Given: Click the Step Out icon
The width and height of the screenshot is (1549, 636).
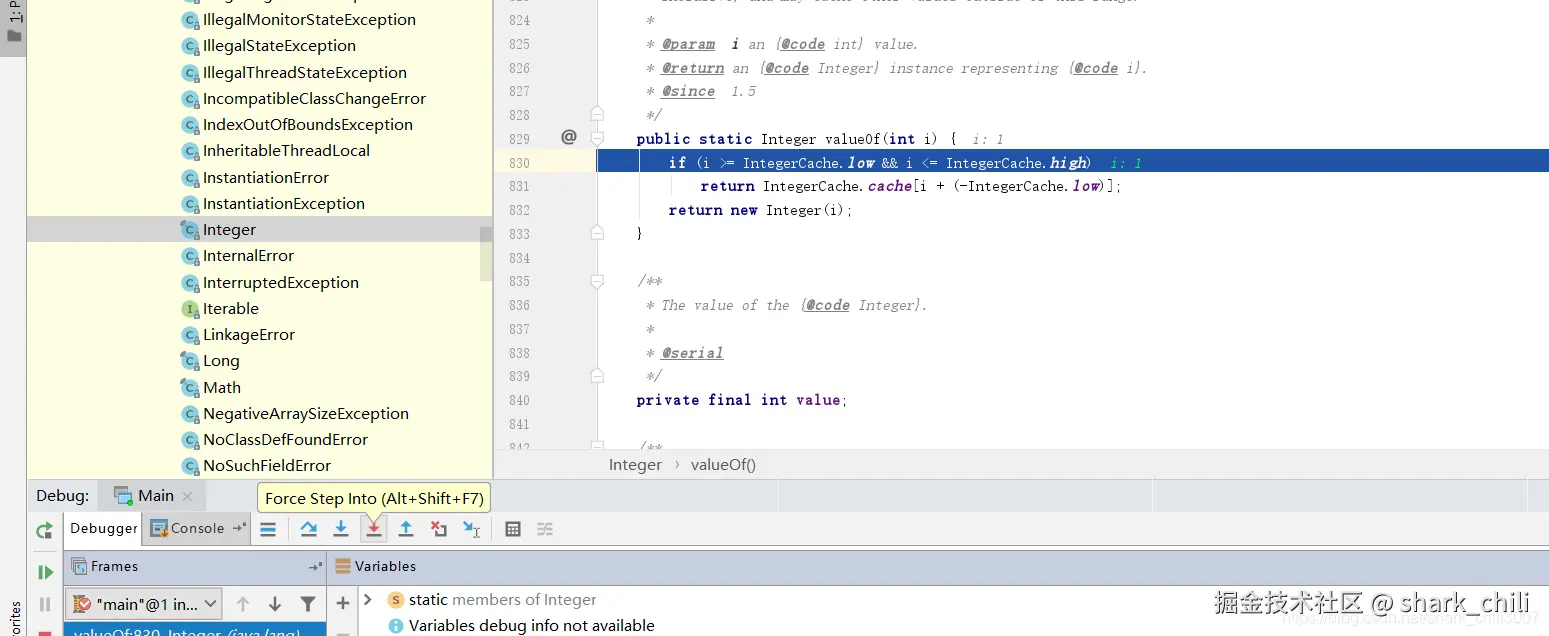Looking at the screenshot, I should pyautogui.click(x=406, y=529).
